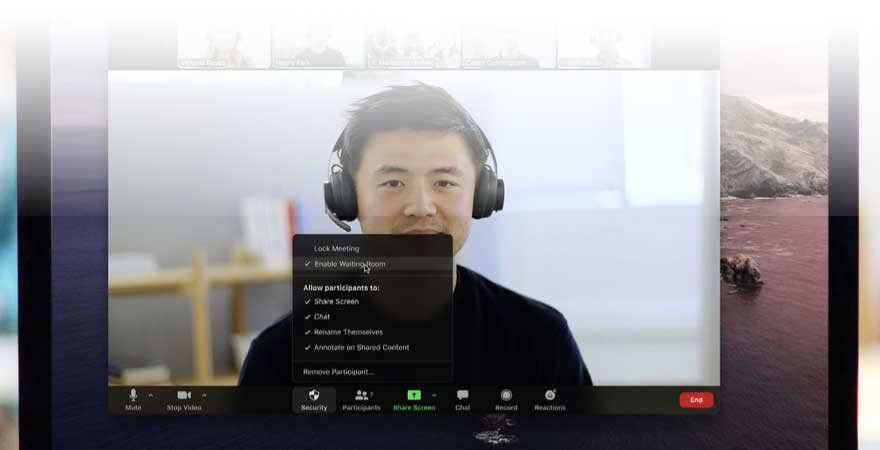Viewport: 880px width, 450px height.
Task: Open the Security shield menu
Action: 314,396
